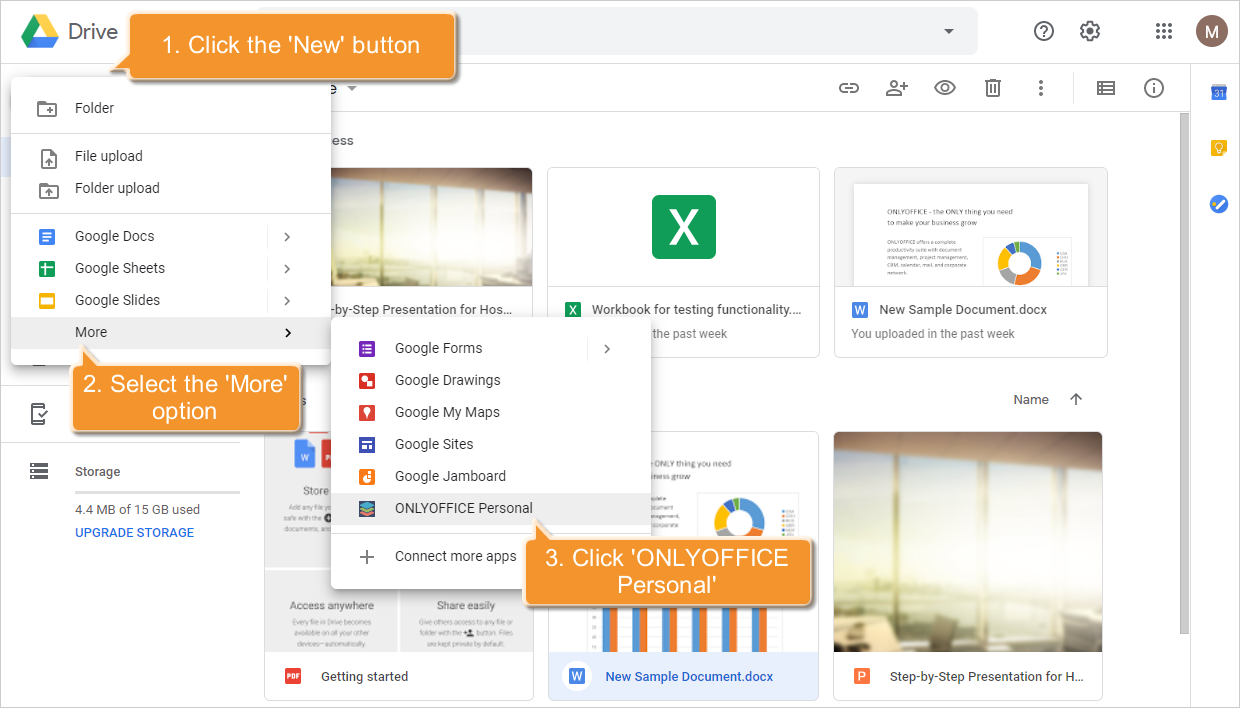Expand the More submenu arrow
This screenshot has height=708, width=1240.
[x=287, y=333]
